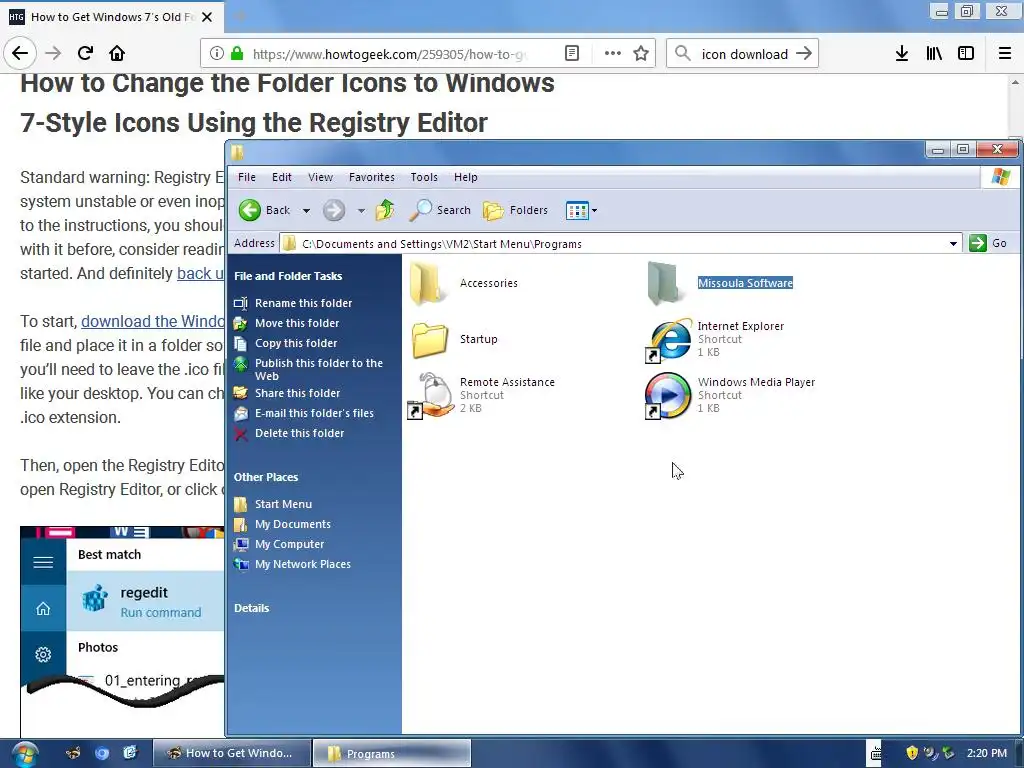This screenshot has height=768, width=1024.
Task: Select the Missoula Software folder icon
Action: point(665,283)
